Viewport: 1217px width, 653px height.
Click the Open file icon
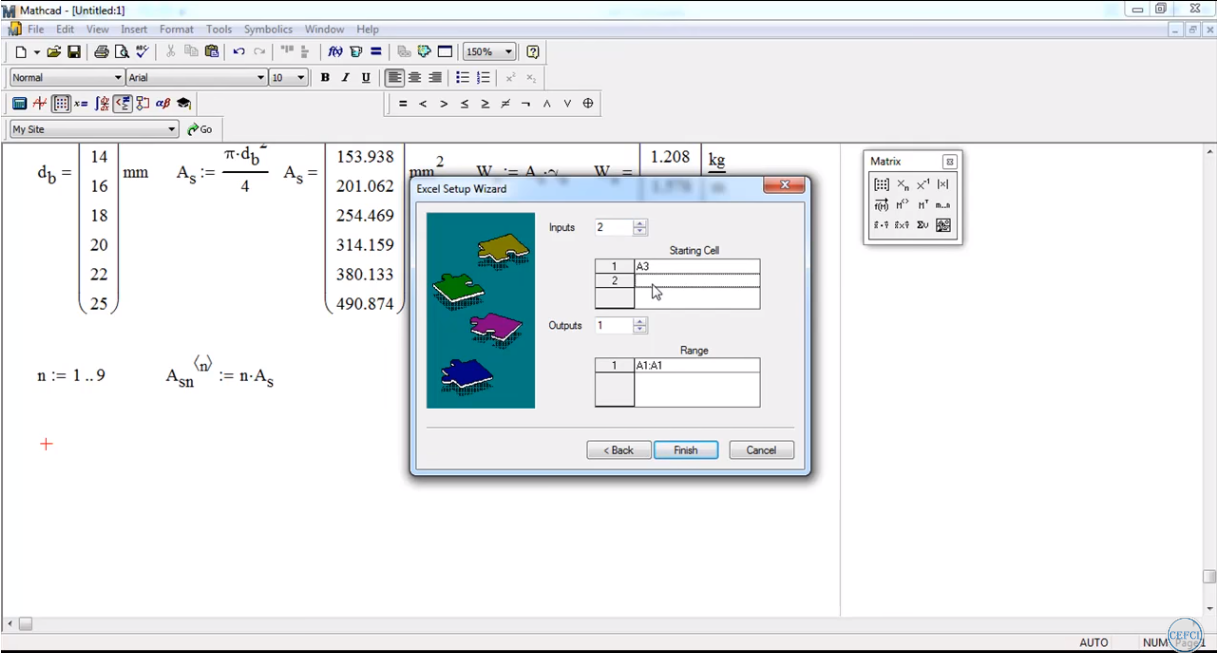point(54,52)
